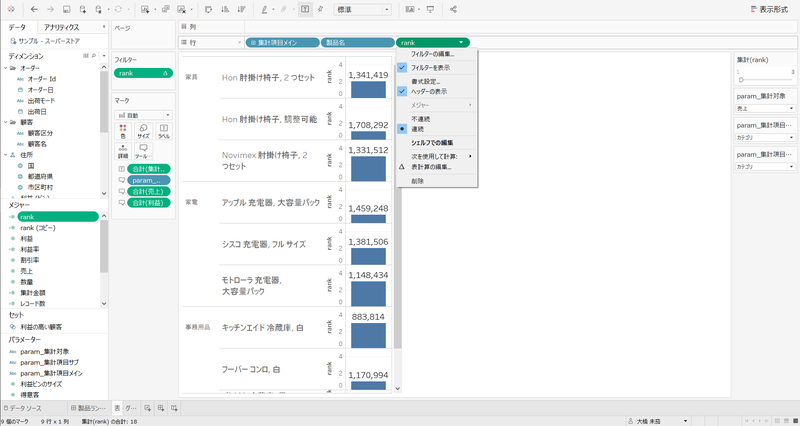Open the 詳細 detail marks card
The height and width of the screenshot is (426, 800).
point(122,152)
